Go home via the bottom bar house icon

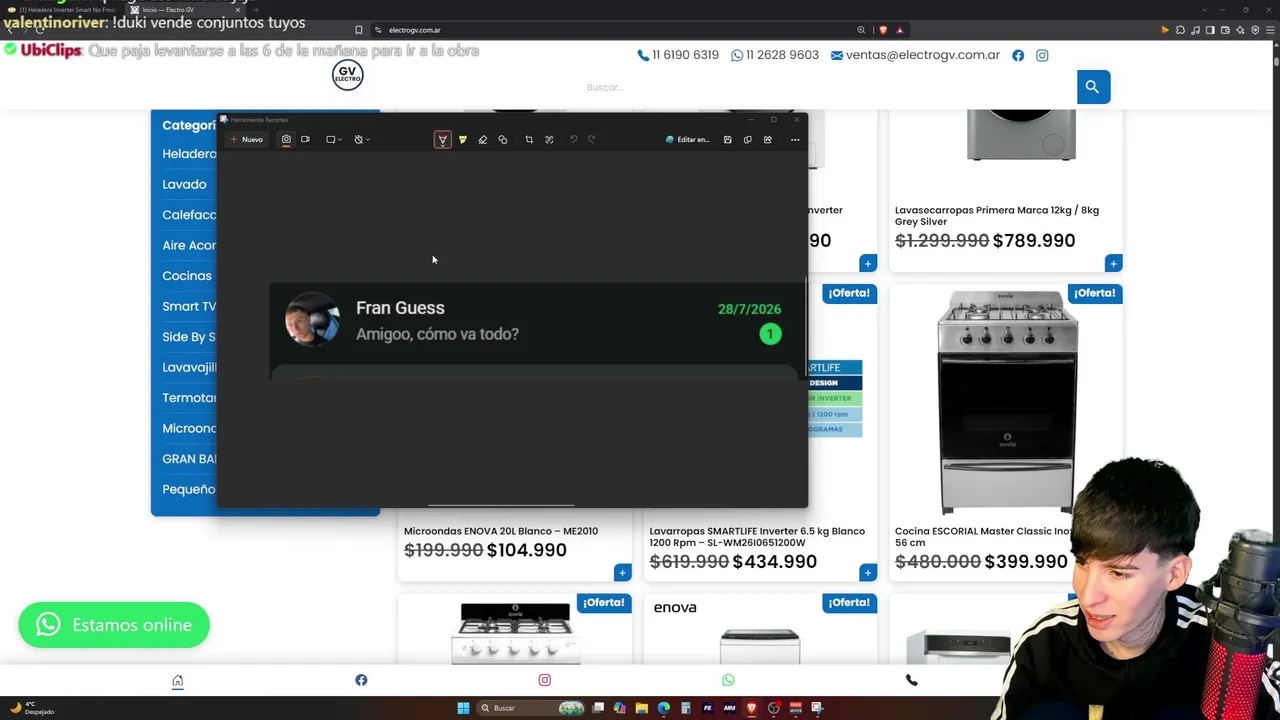(x=178, y=681)
